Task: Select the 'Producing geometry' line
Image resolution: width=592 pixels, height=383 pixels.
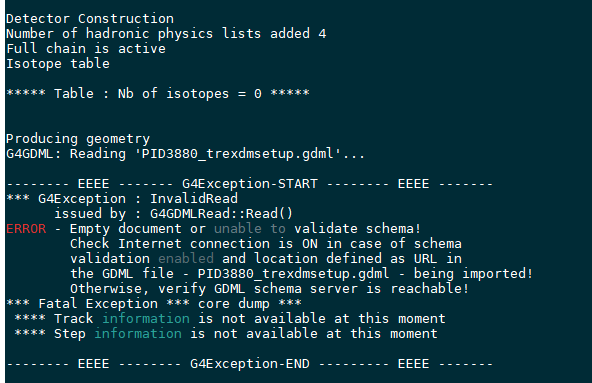Action: (78, 139)
